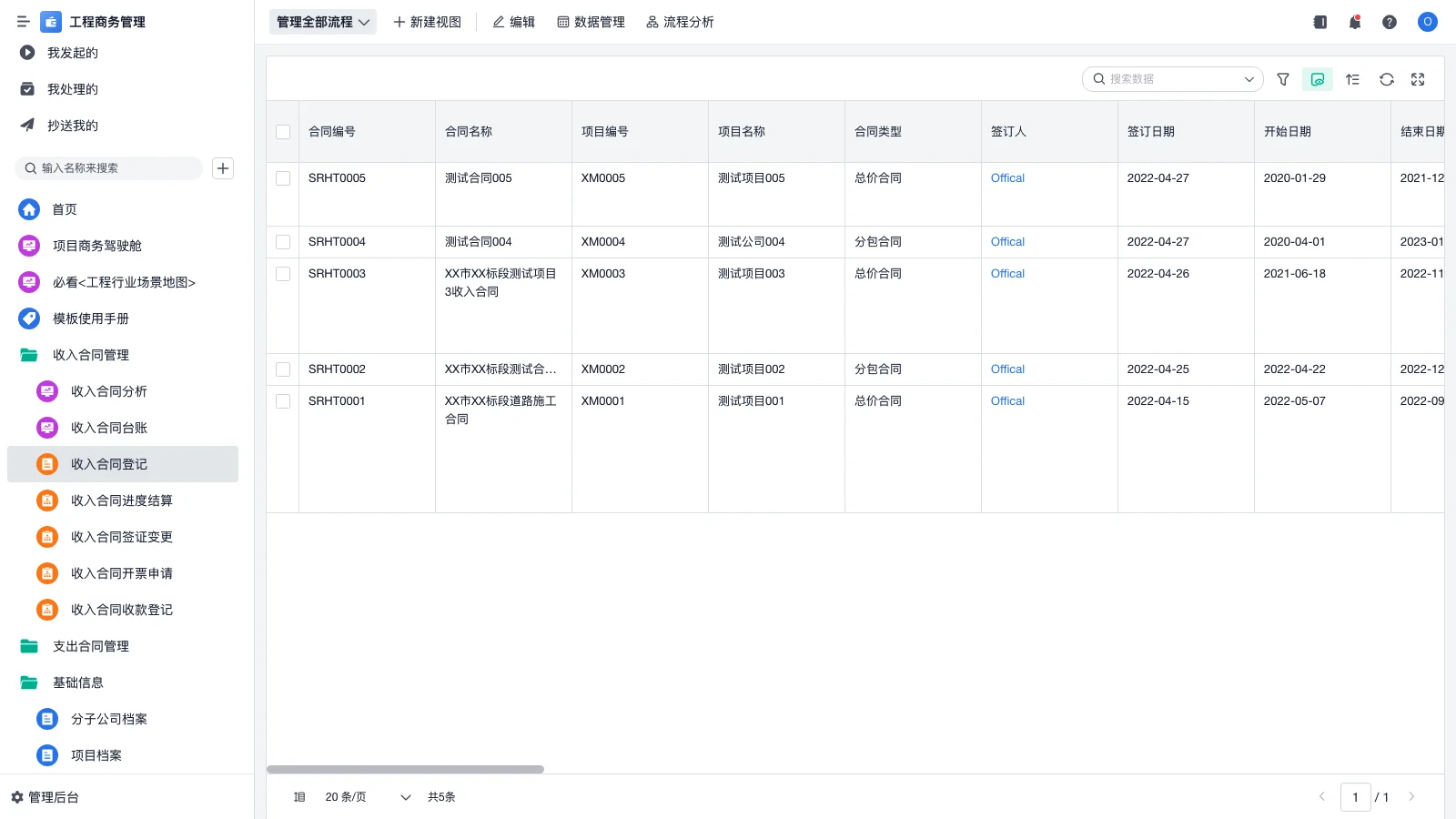The height and width of the screenshot is (819, 1456).
Task: Collapse the 收入合同管理 folder
Action: 90,355
